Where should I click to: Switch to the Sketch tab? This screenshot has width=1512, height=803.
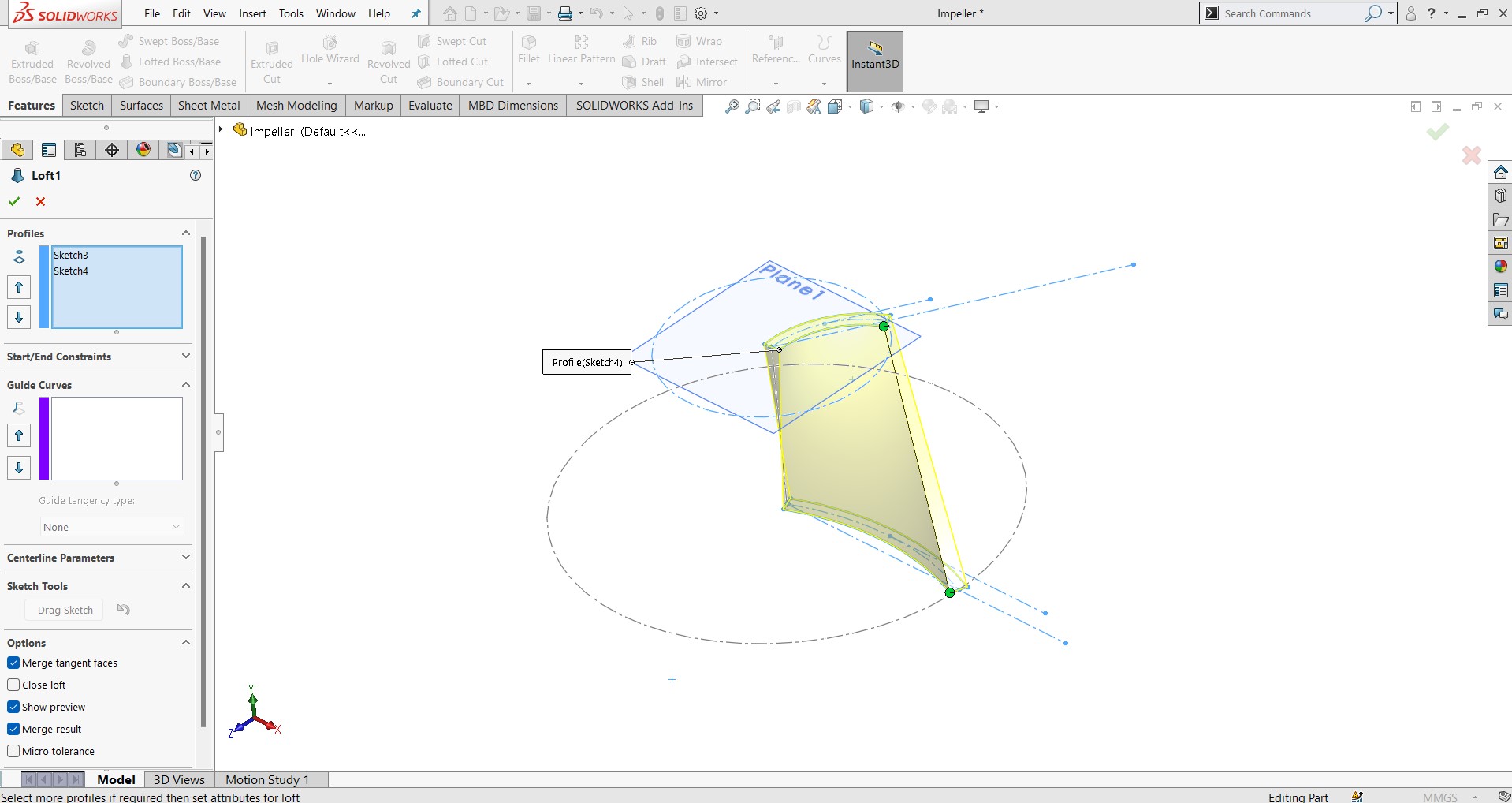87,105
